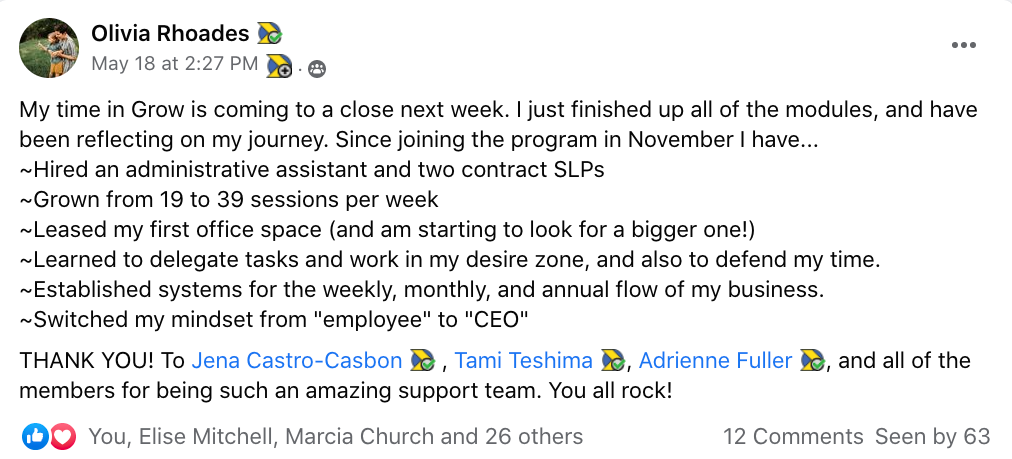Open Olivia Rhoades' profile via her name
Viewport: 1012px width, 459px height.
170,34
